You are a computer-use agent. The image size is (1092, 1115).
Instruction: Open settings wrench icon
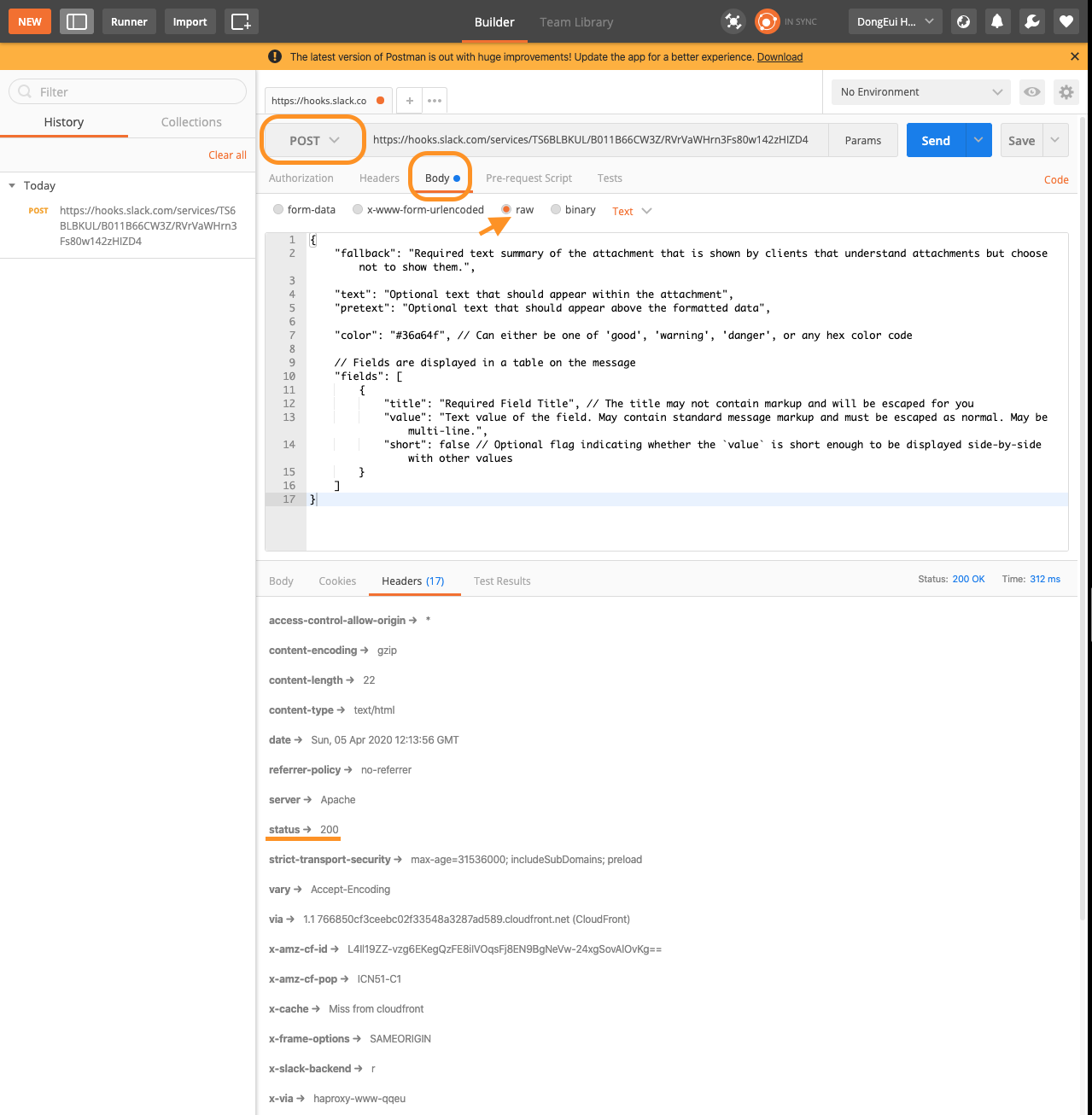pos(1031,21)
